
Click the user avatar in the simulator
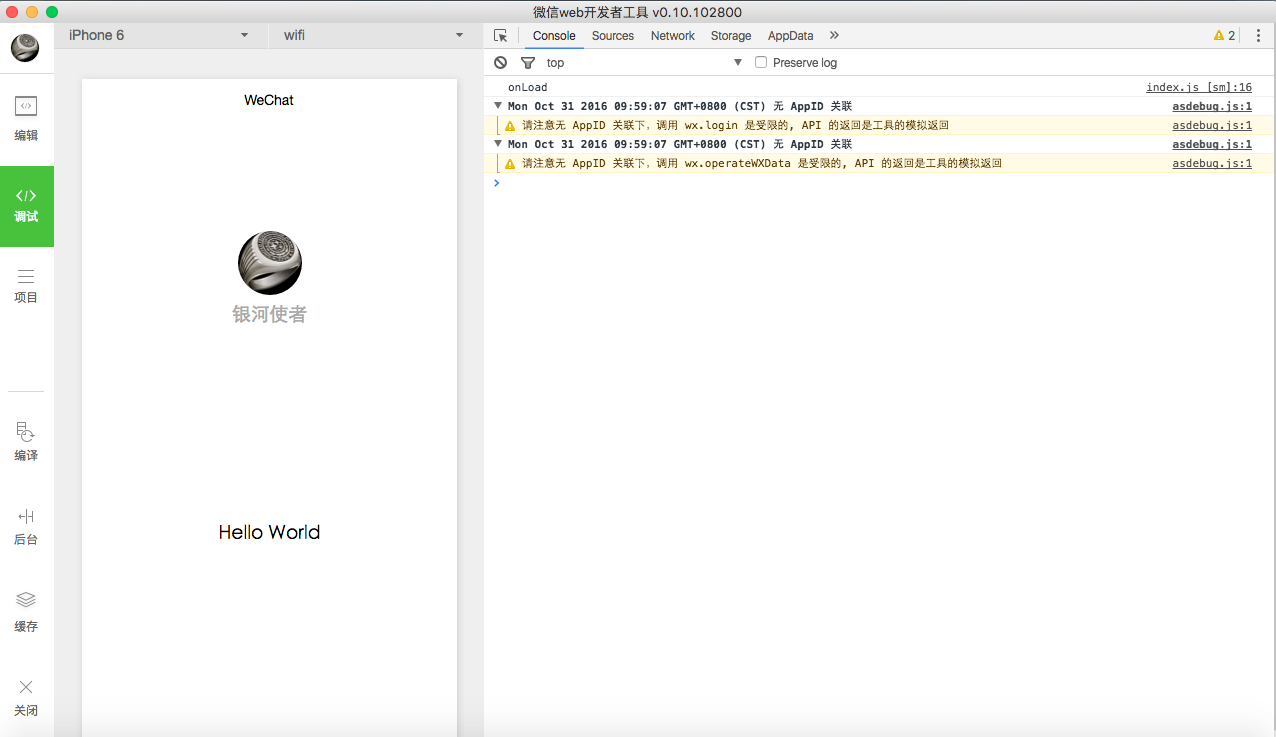tap(270, 263)
